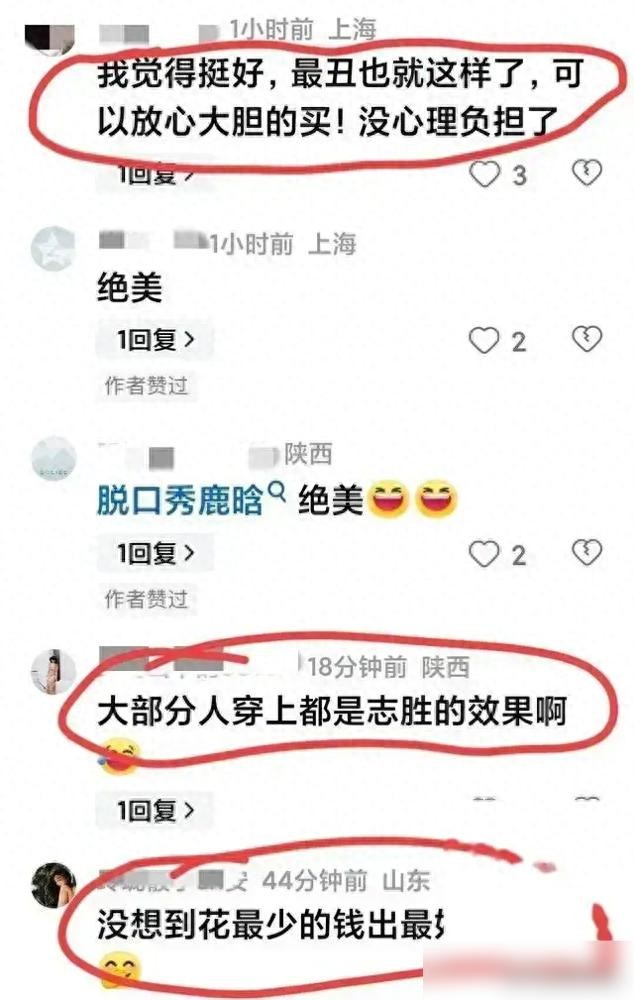
Task: Open 脱口秀鹿晗 hashtag link
Action: (x=179, y=500)
